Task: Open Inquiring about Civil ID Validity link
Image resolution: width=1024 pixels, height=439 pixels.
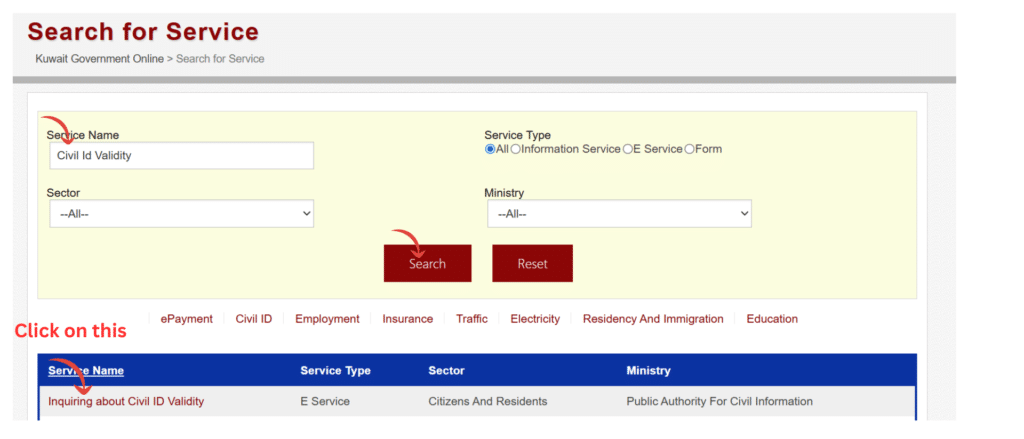Action: tap(126, 401)
